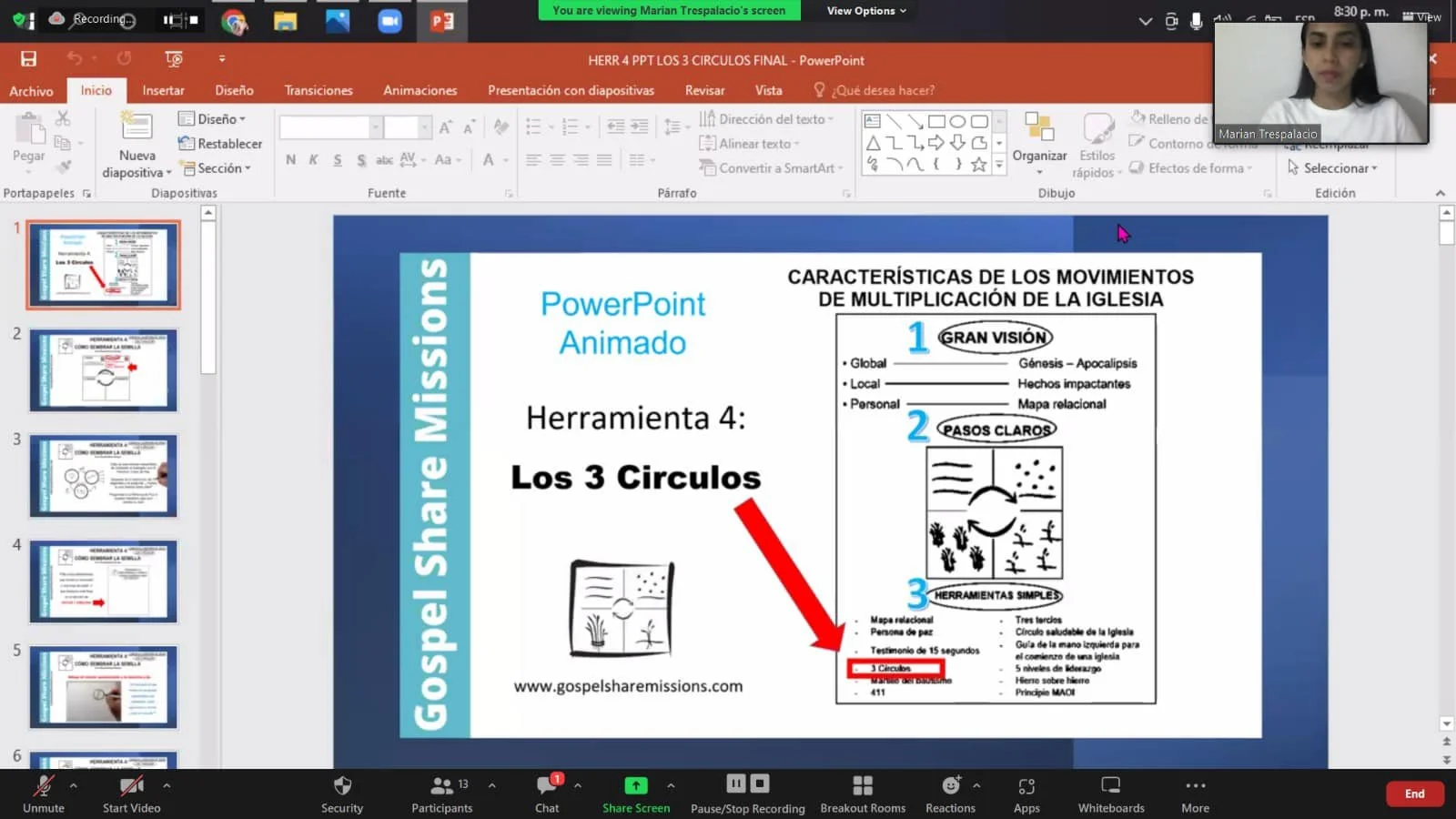Open File Explorer from taskbar
Viewport: 1456px width, 819px height.
[286, 21]
